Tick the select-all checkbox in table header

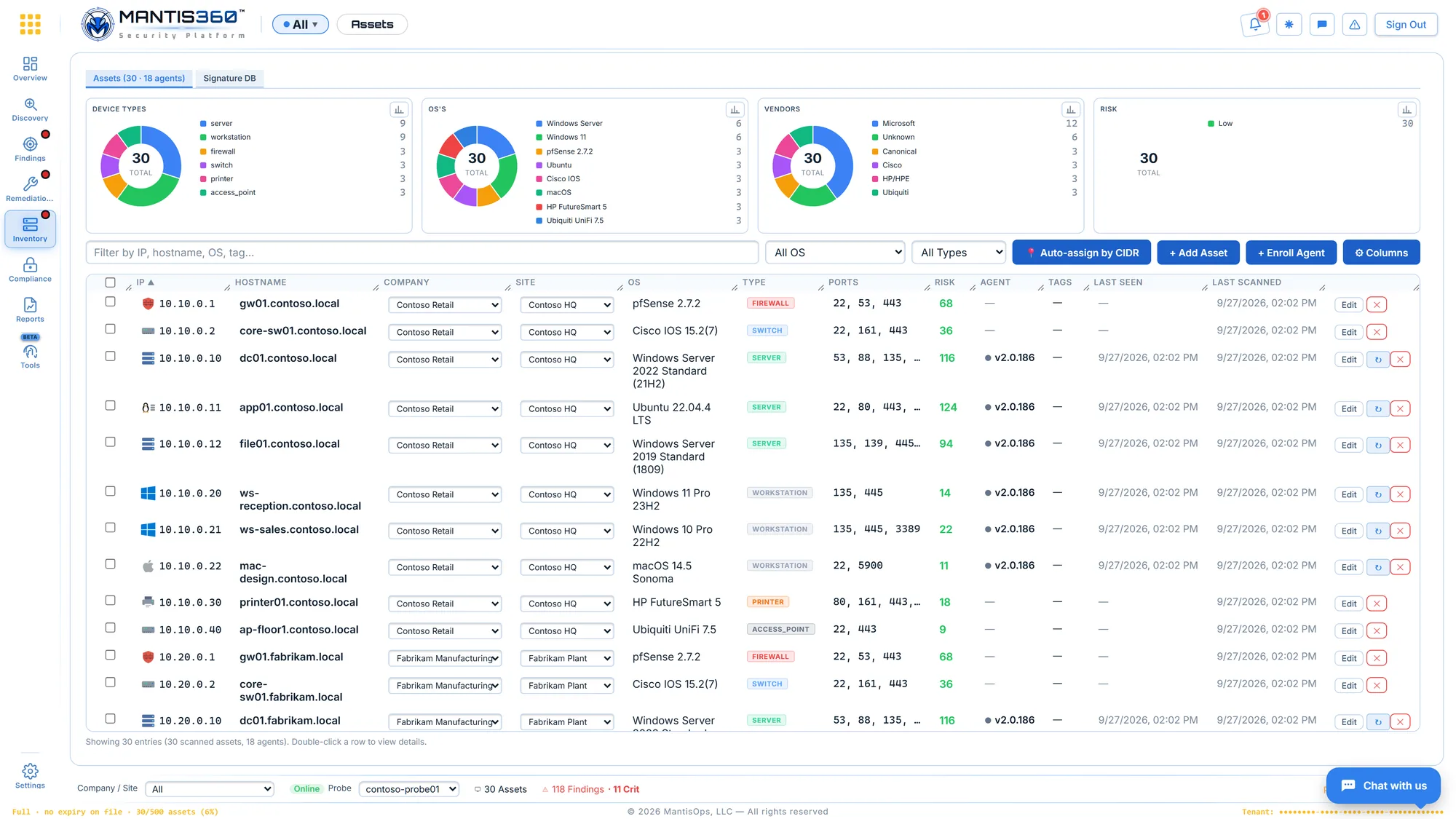coord(111,282)
